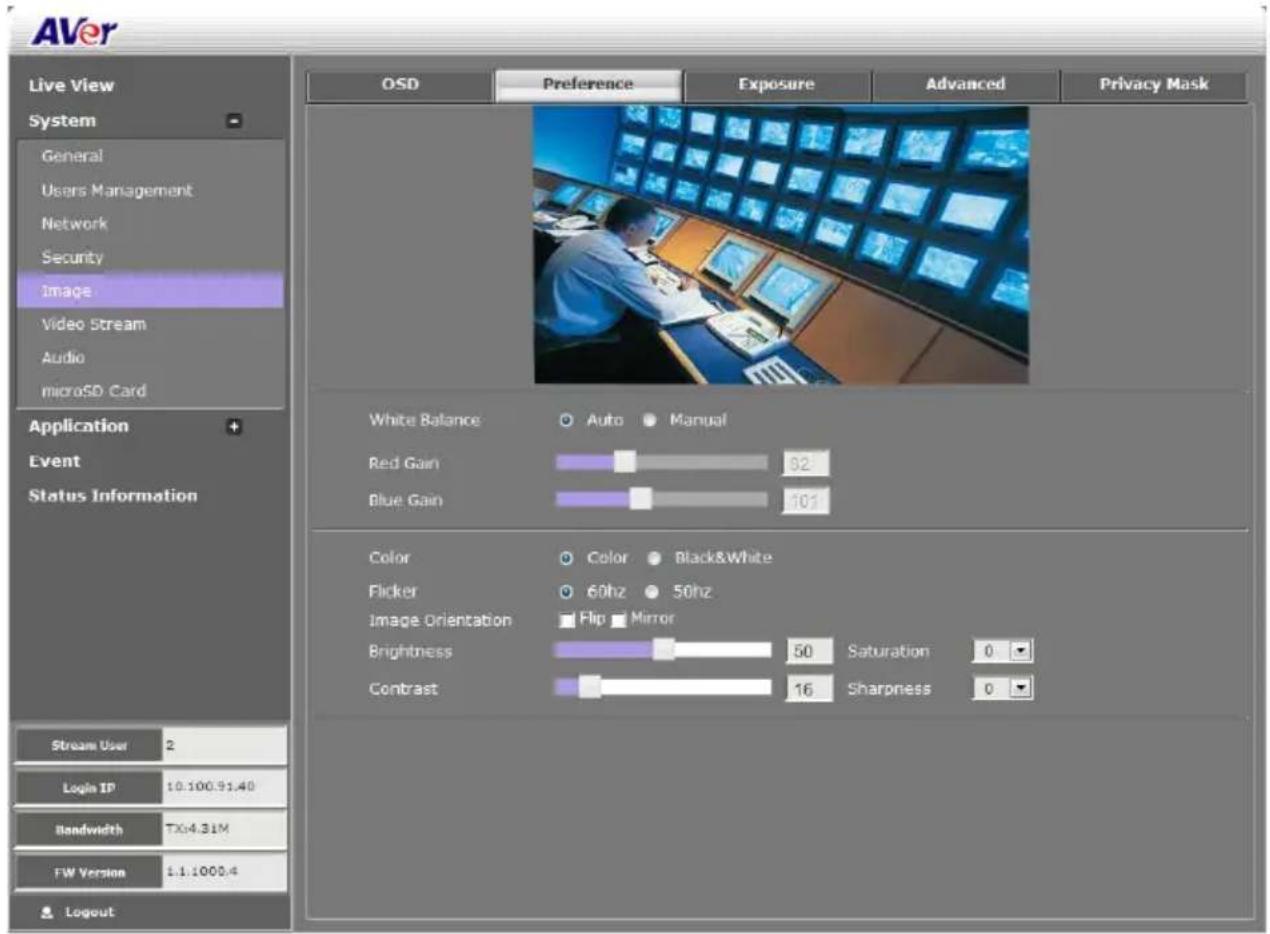Image resolution: width=1270 pixels, height=934 pixels.
Task: Open the Privacy Mask tab
Action: click(x=1153, y=86)
